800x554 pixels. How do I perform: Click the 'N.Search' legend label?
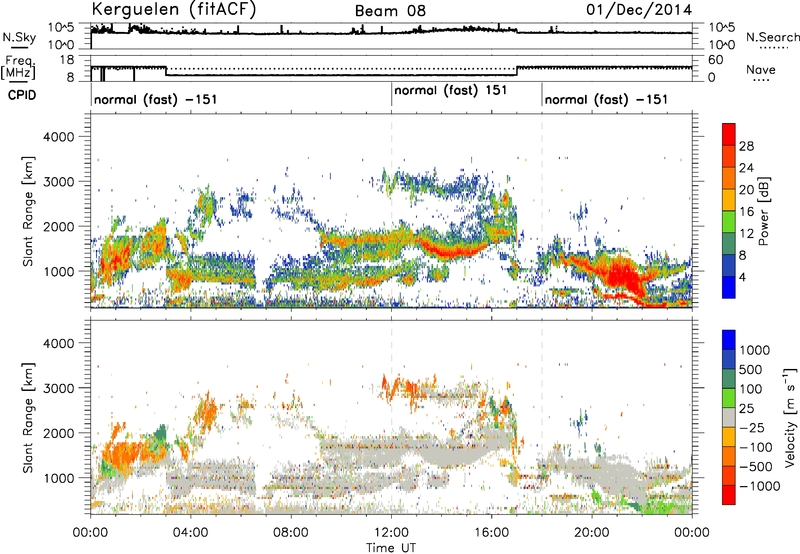coord(772,37)
